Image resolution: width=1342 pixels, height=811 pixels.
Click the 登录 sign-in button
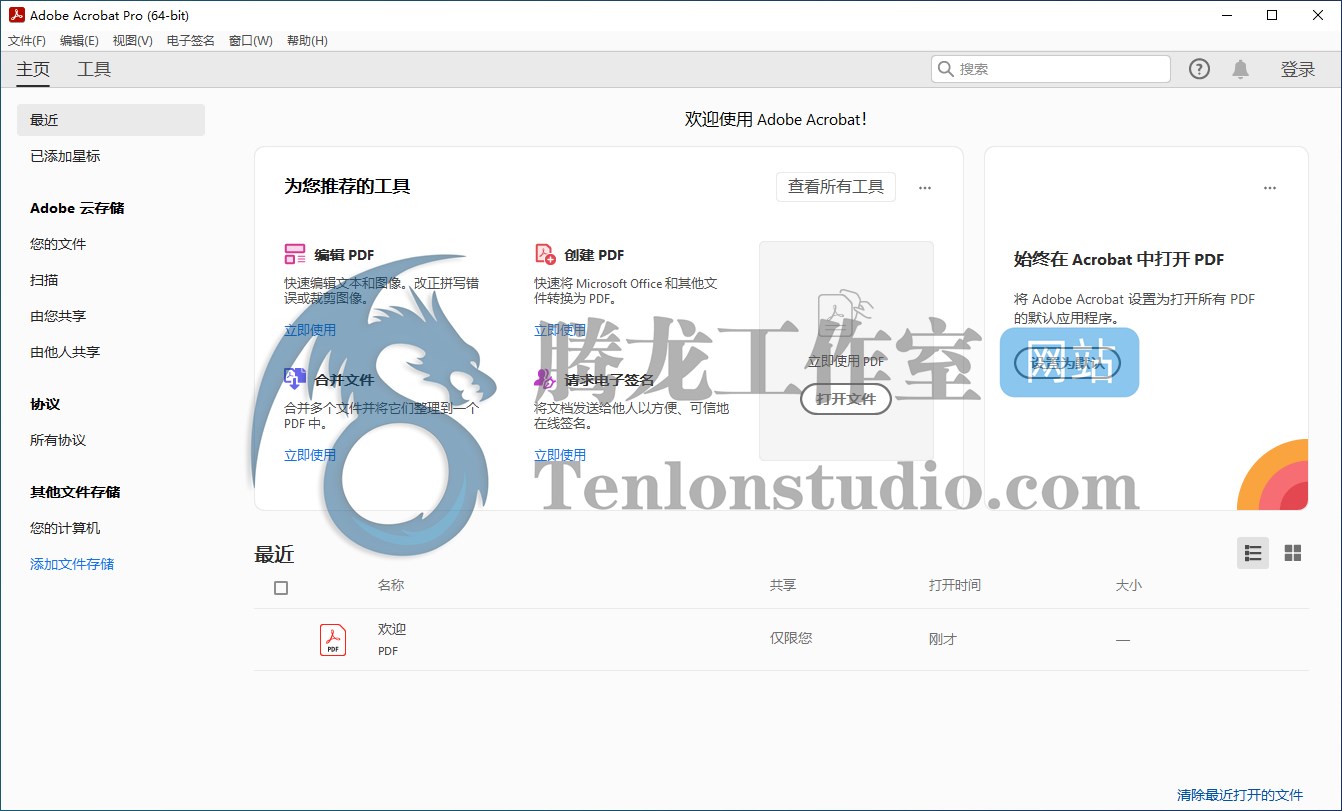pos(1298,69)
